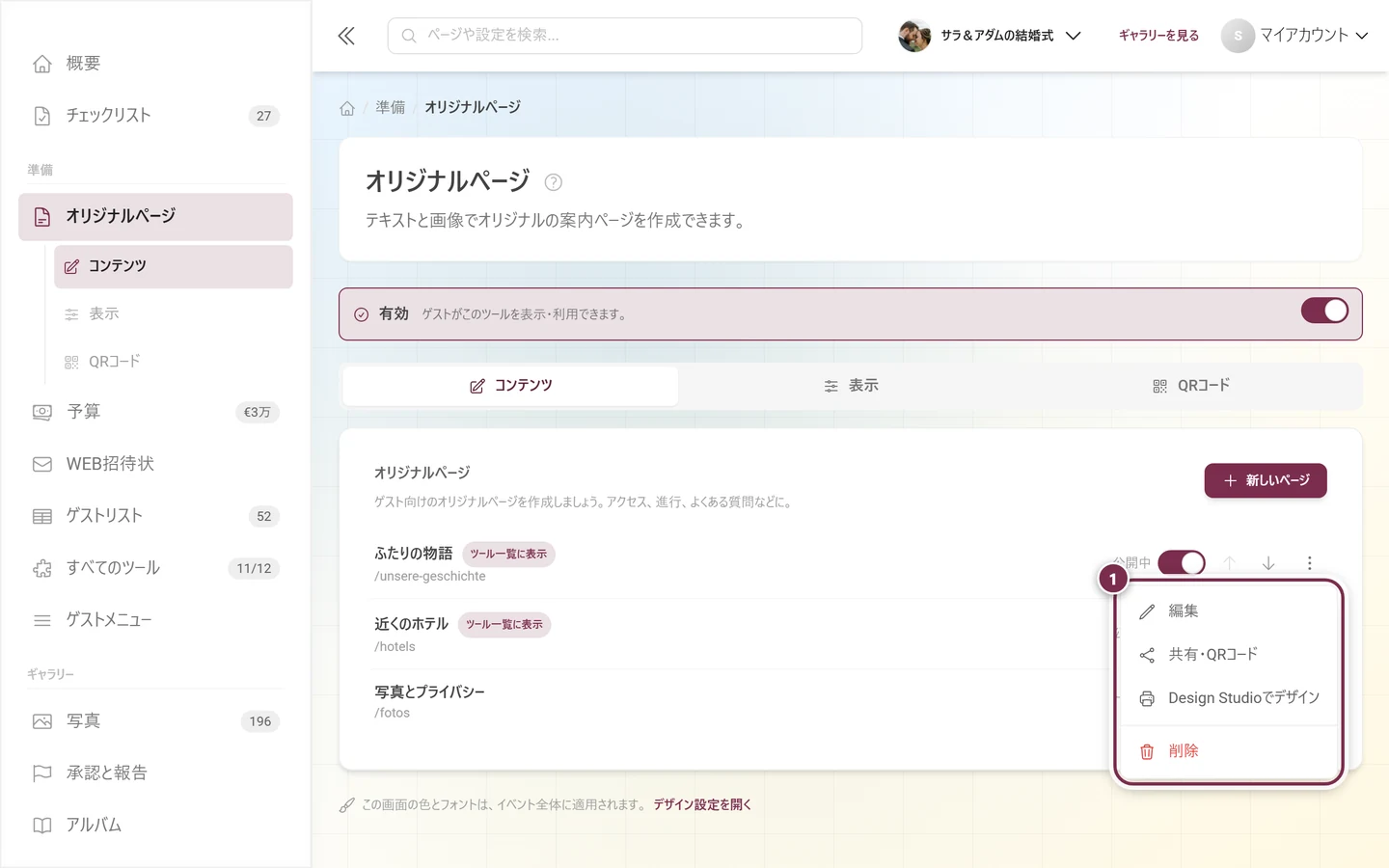Switch to the QRコード tab
Screen dimensions: 1389x868
(x=1191, y=386)
